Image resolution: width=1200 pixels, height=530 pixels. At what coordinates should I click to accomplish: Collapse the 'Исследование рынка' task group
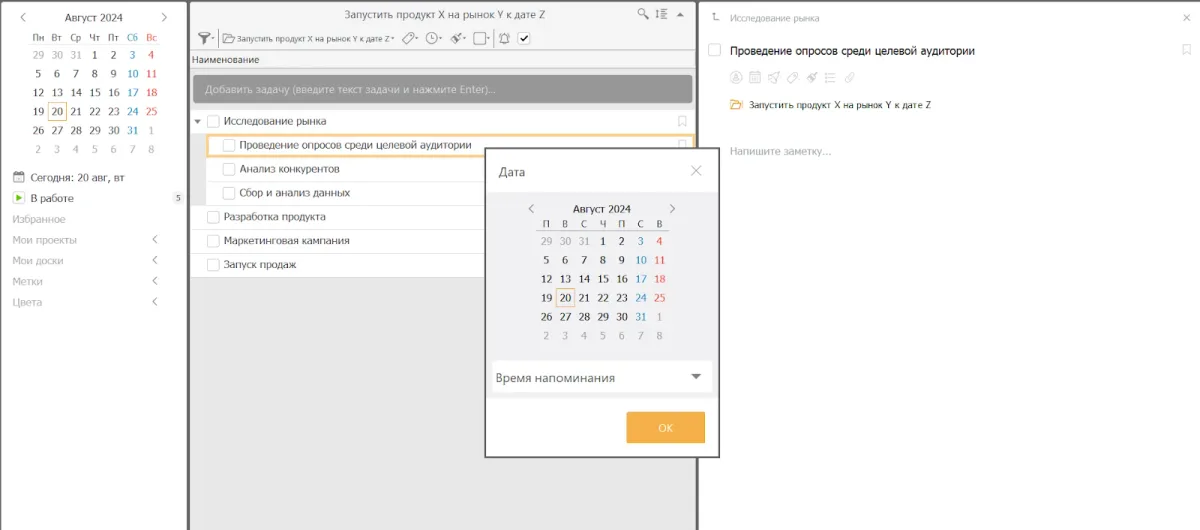pyautogui.click(x=197, y=122)
